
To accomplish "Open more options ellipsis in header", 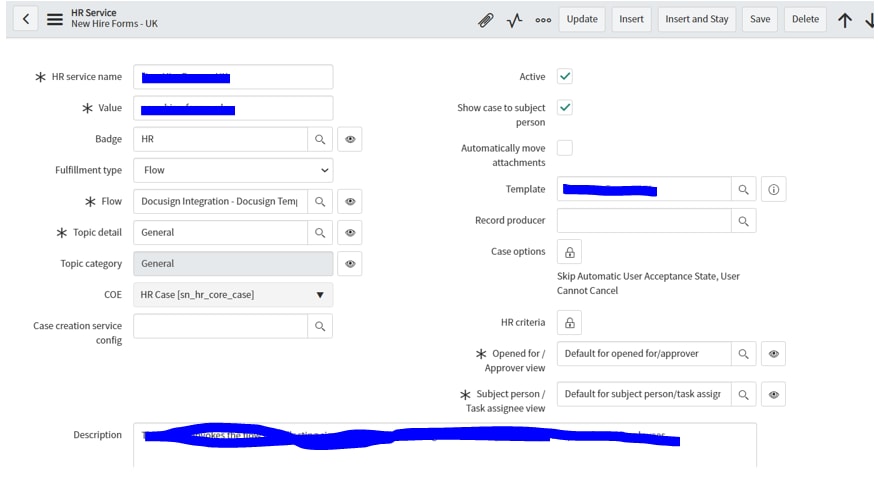I will [x=543, y=20].
